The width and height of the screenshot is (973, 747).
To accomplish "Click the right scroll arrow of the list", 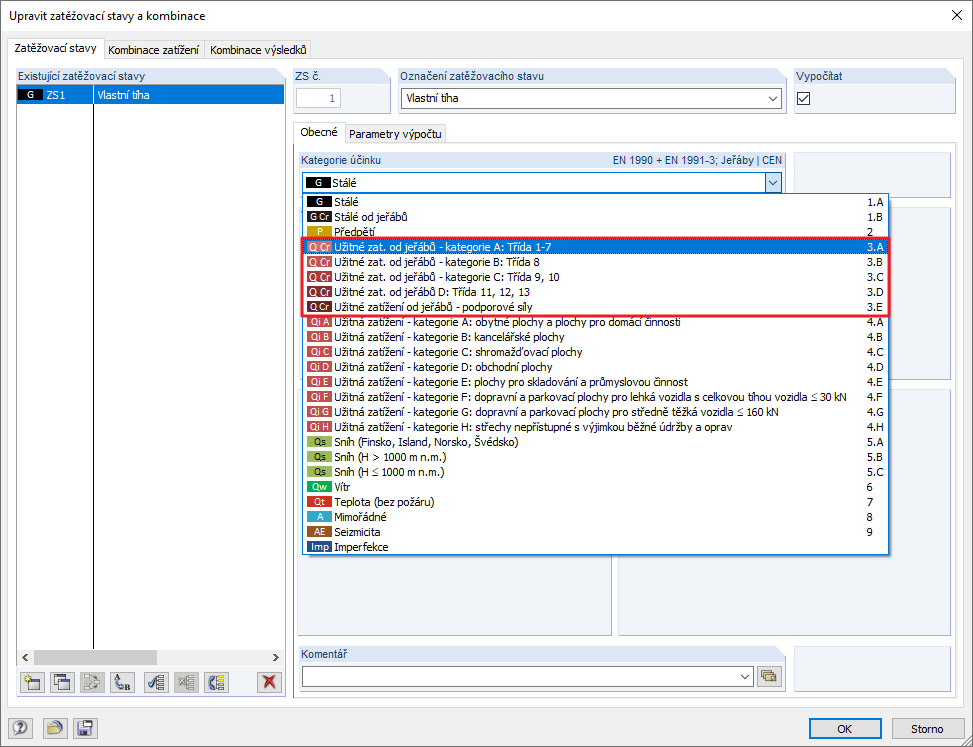I will pyautogui.click(x=276, y=658).
